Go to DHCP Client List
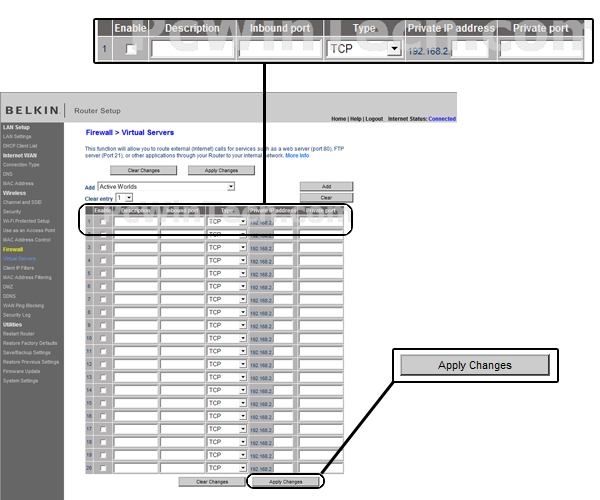 pyautogui.click(x=20, y=146)
